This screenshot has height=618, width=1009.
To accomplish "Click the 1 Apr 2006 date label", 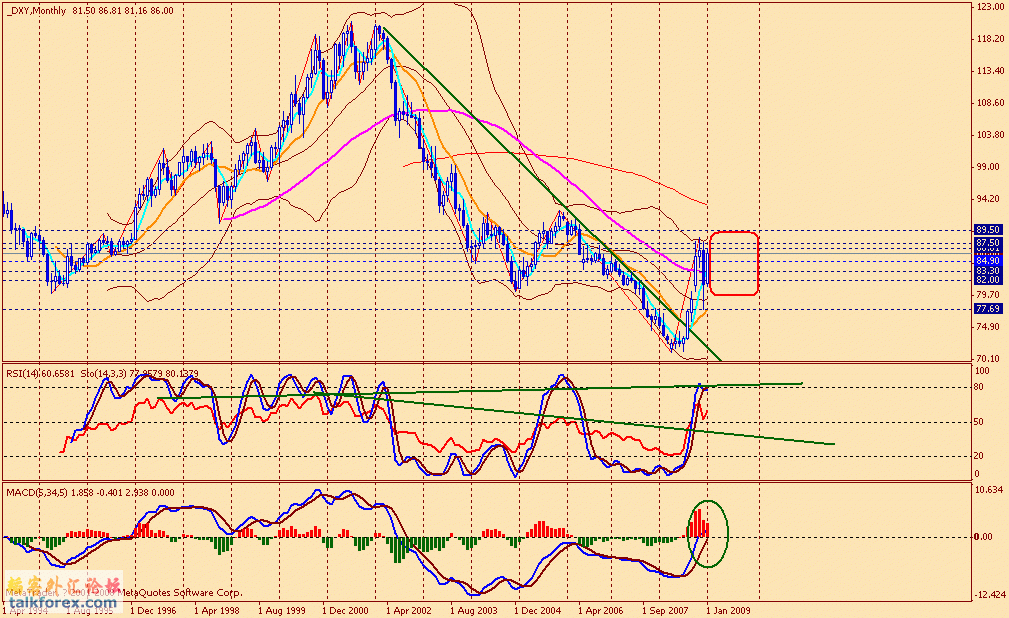I will tap(601, 610).
